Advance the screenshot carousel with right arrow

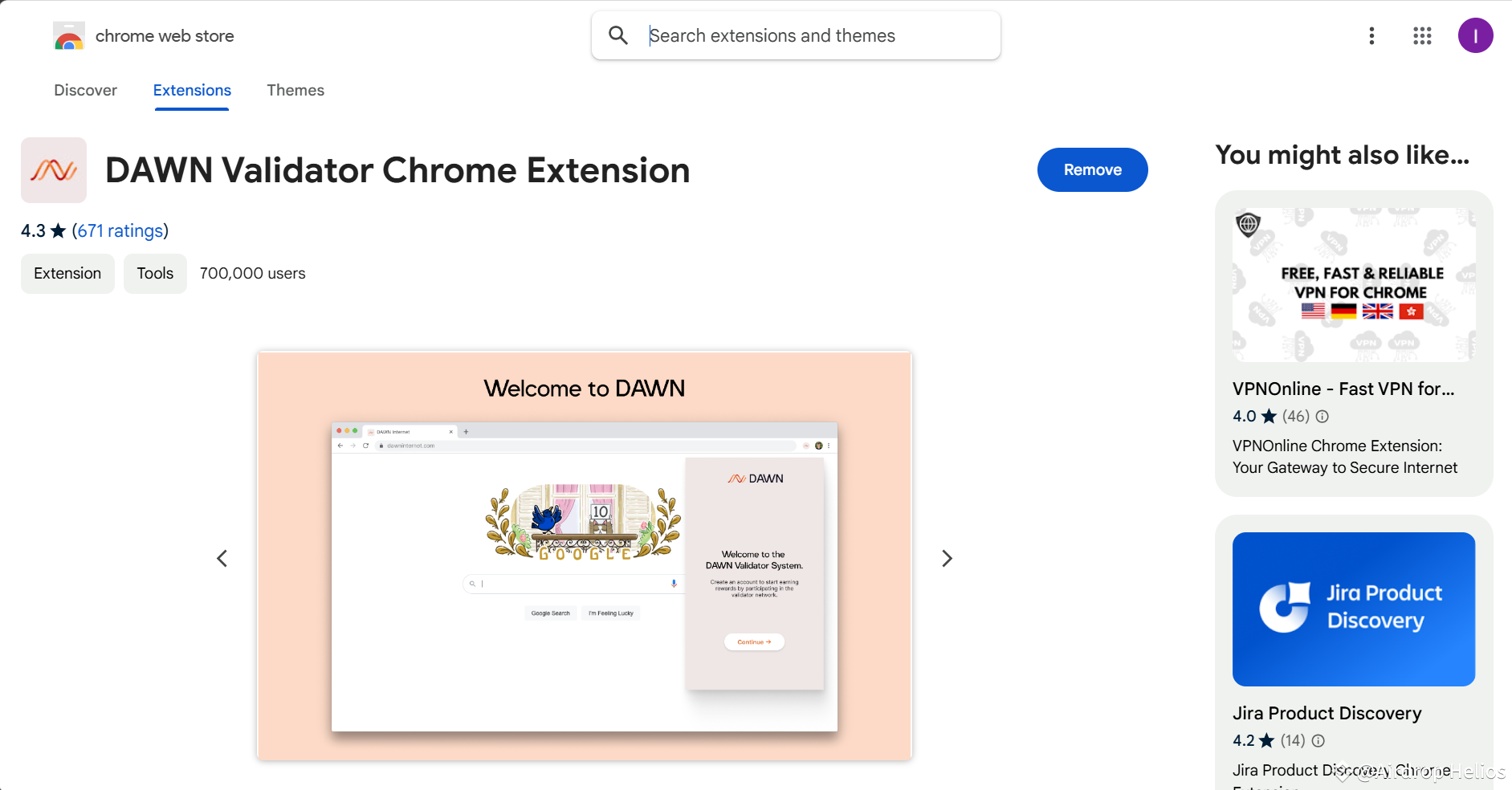pos(947,558)
